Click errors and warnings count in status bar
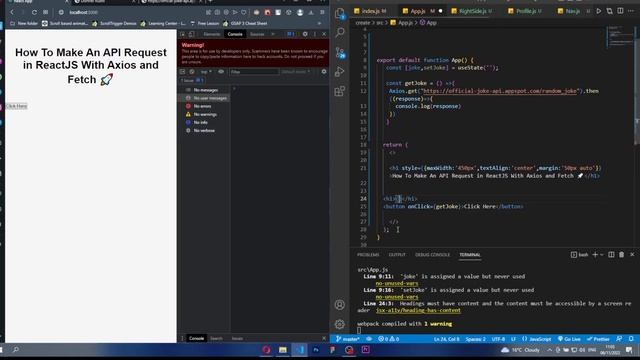Viewport: 640px width, 360px height. click(x=389, y=339)
